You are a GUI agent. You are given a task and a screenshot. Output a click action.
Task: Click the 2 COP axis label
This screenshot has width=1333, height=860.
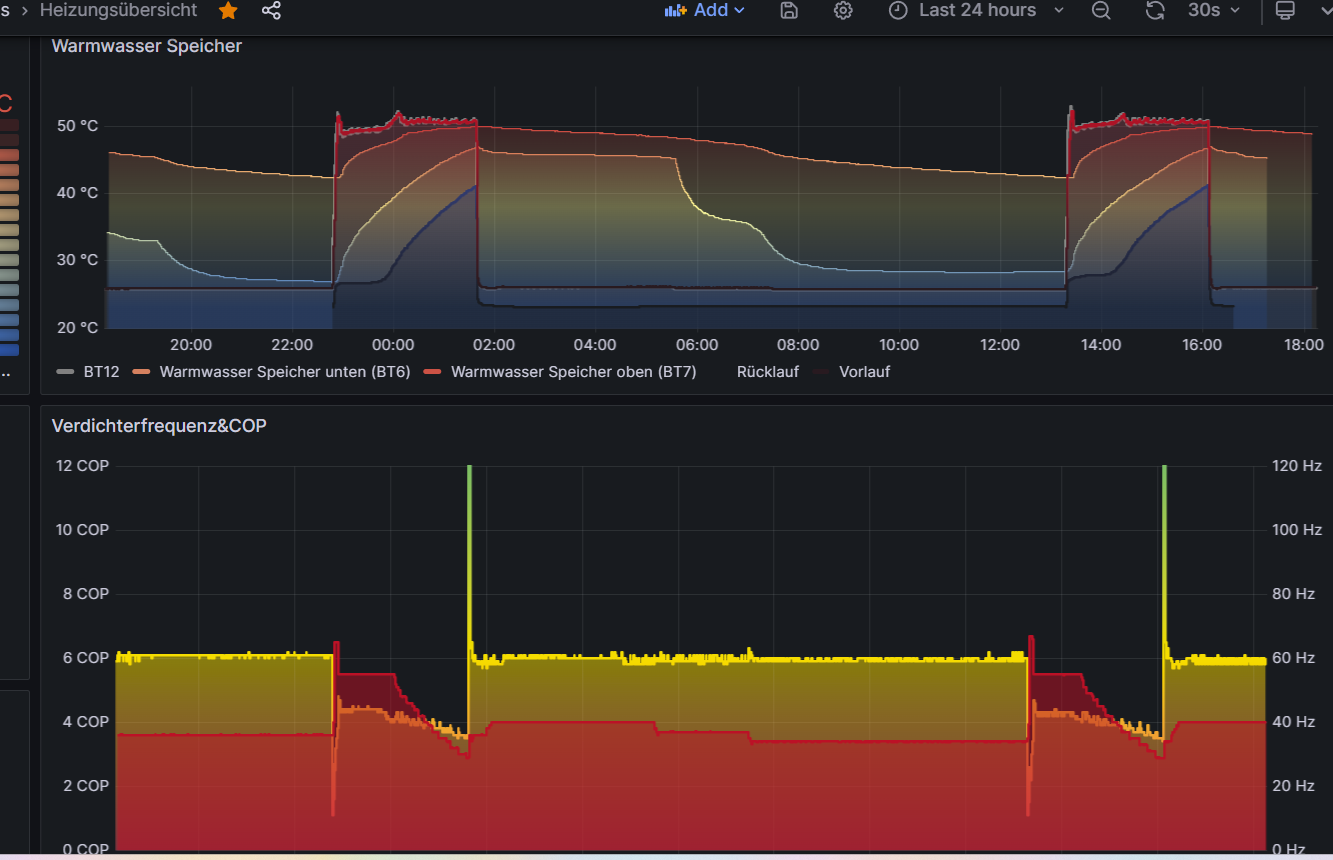pos(86,786)
